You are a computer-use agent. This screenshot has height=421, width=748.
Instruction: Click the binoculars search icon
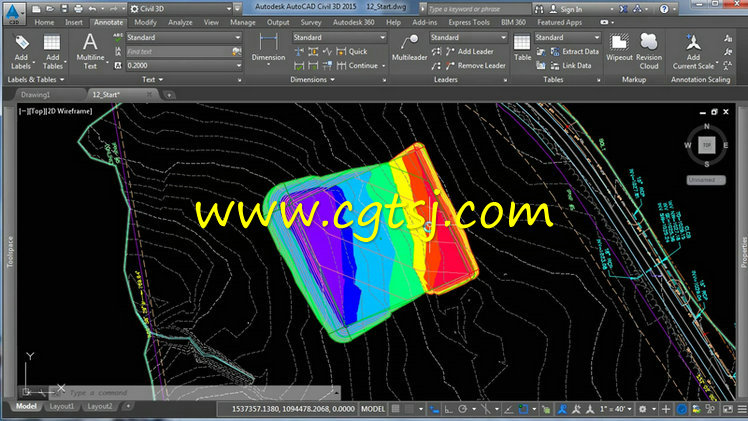pyautogui.click(x=539, y=9)
